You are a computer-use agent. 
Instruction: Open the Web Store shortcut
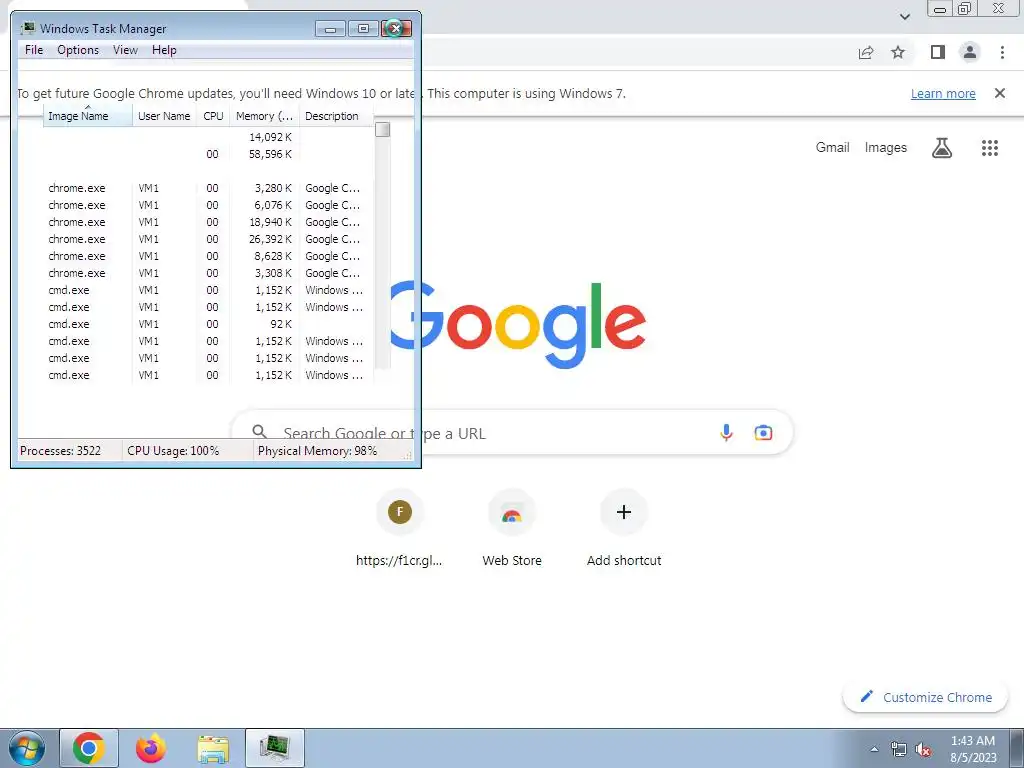coord(512,529)
